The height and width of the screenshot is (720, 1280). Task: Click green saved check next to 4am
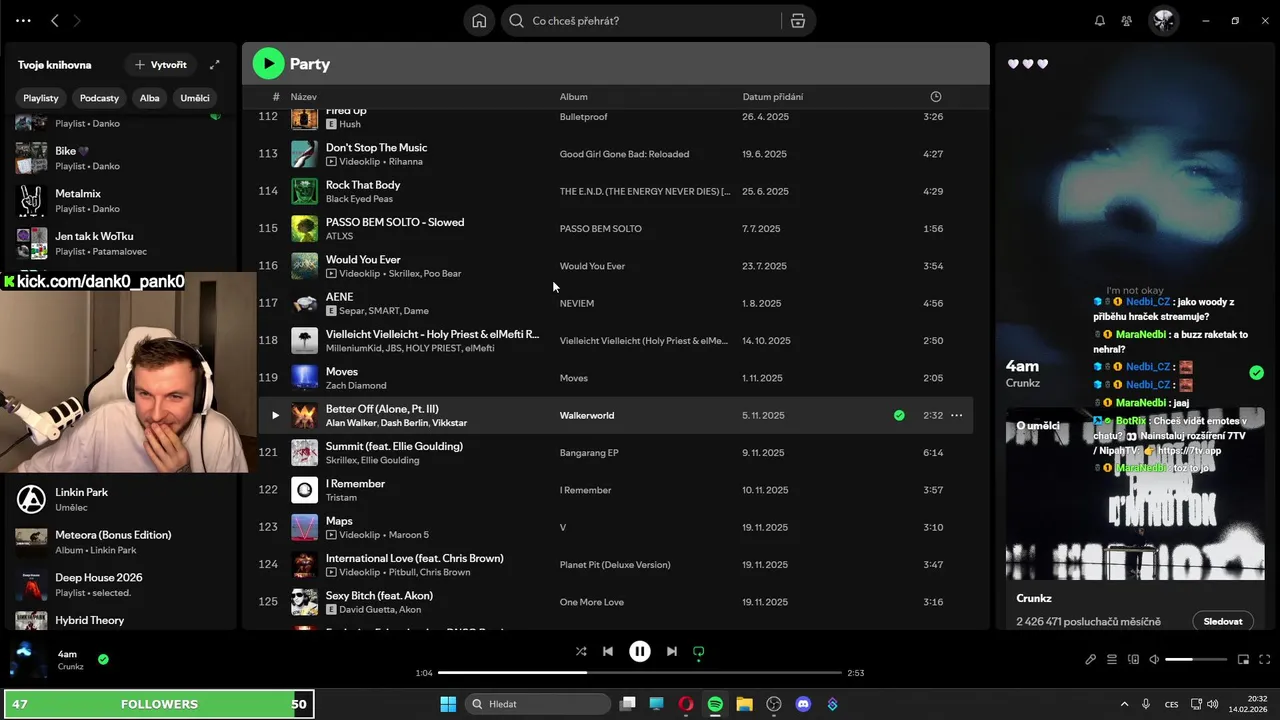(x=103, y=660)
